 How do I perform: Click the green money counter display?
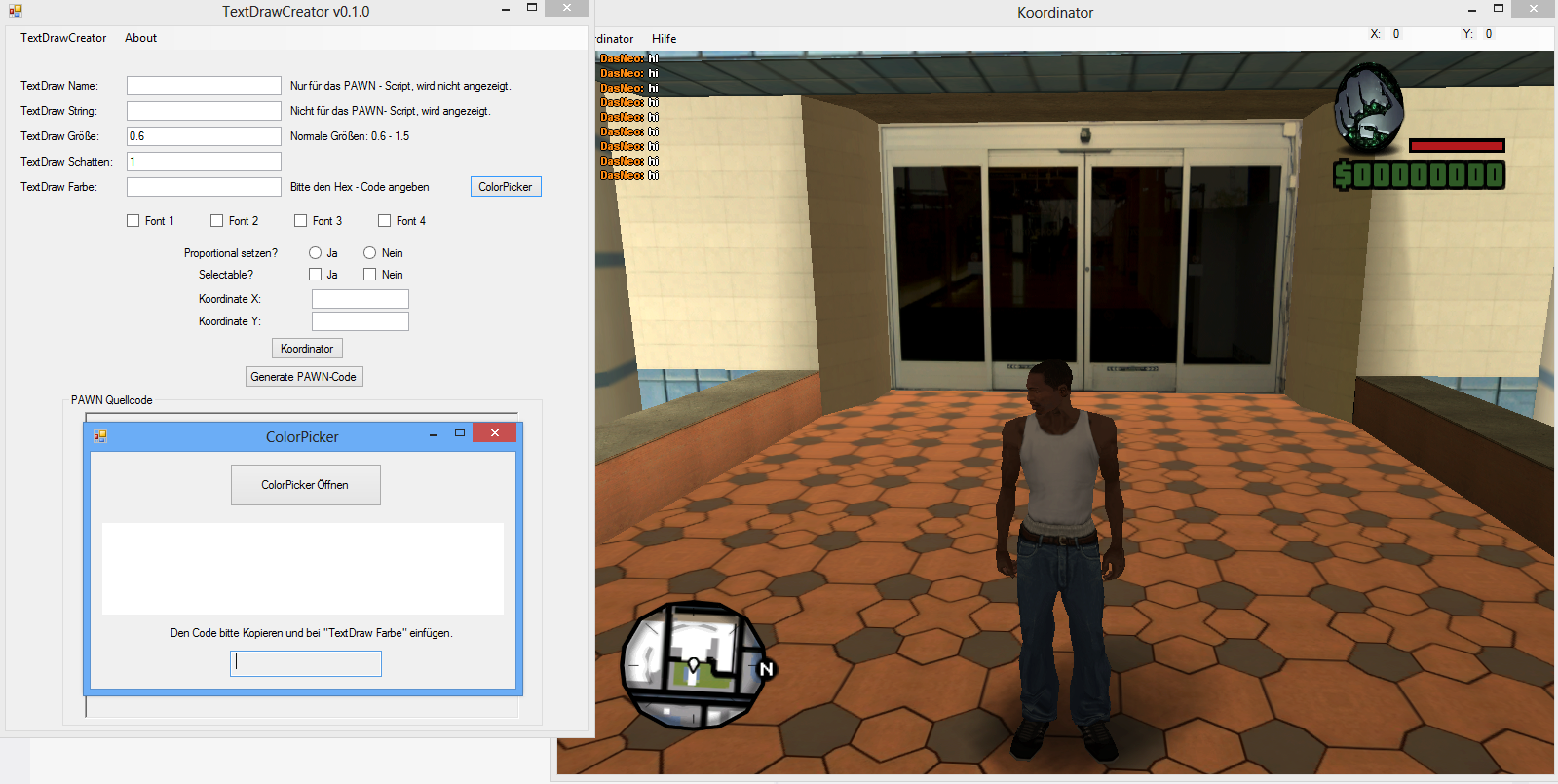(x=1419, y=175)
